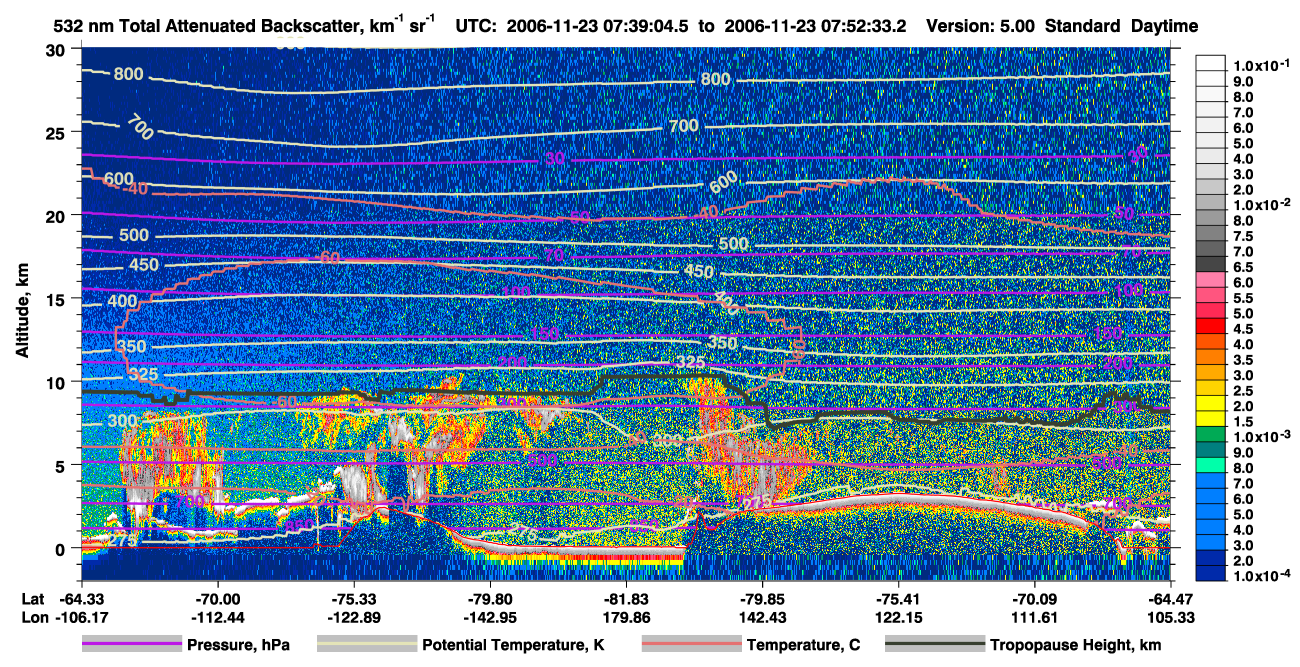Click colorbar label 1.0x10-2
This screenshot has width=1300, height=667.
(1261, 203)
